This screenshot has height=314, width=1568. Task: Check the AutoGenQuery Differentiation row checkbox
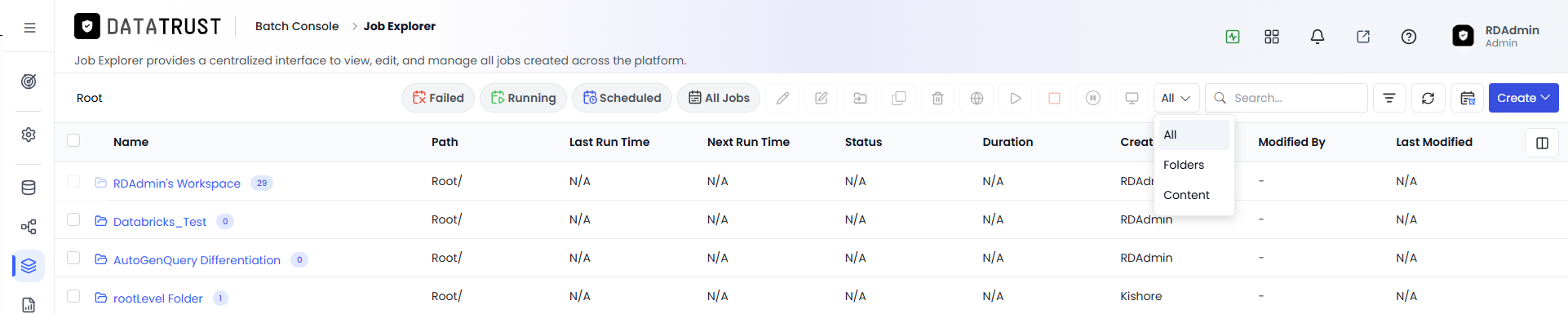pyautogui.click(x=73, y=258)
